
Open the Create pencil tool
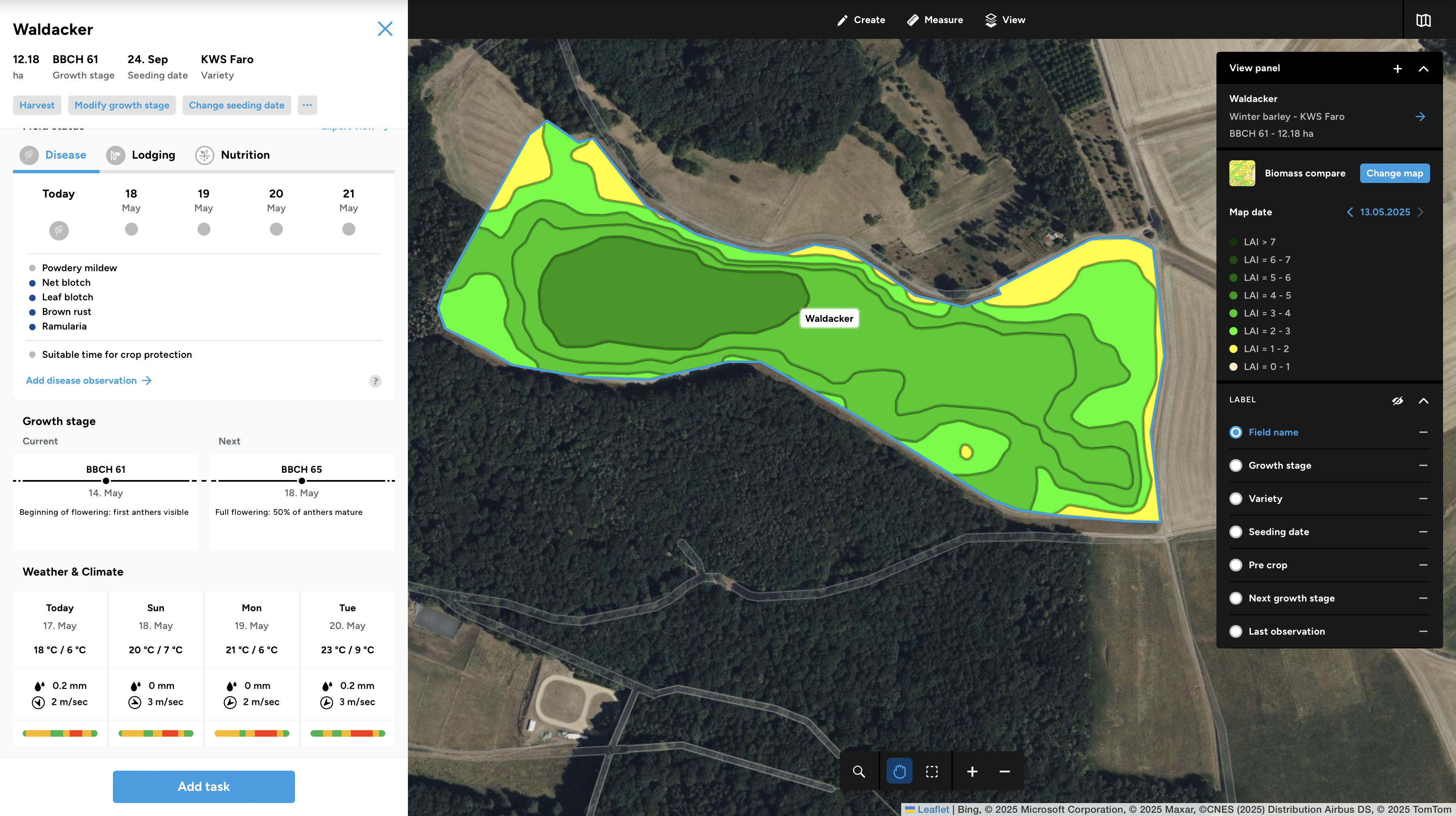(861, 20)
